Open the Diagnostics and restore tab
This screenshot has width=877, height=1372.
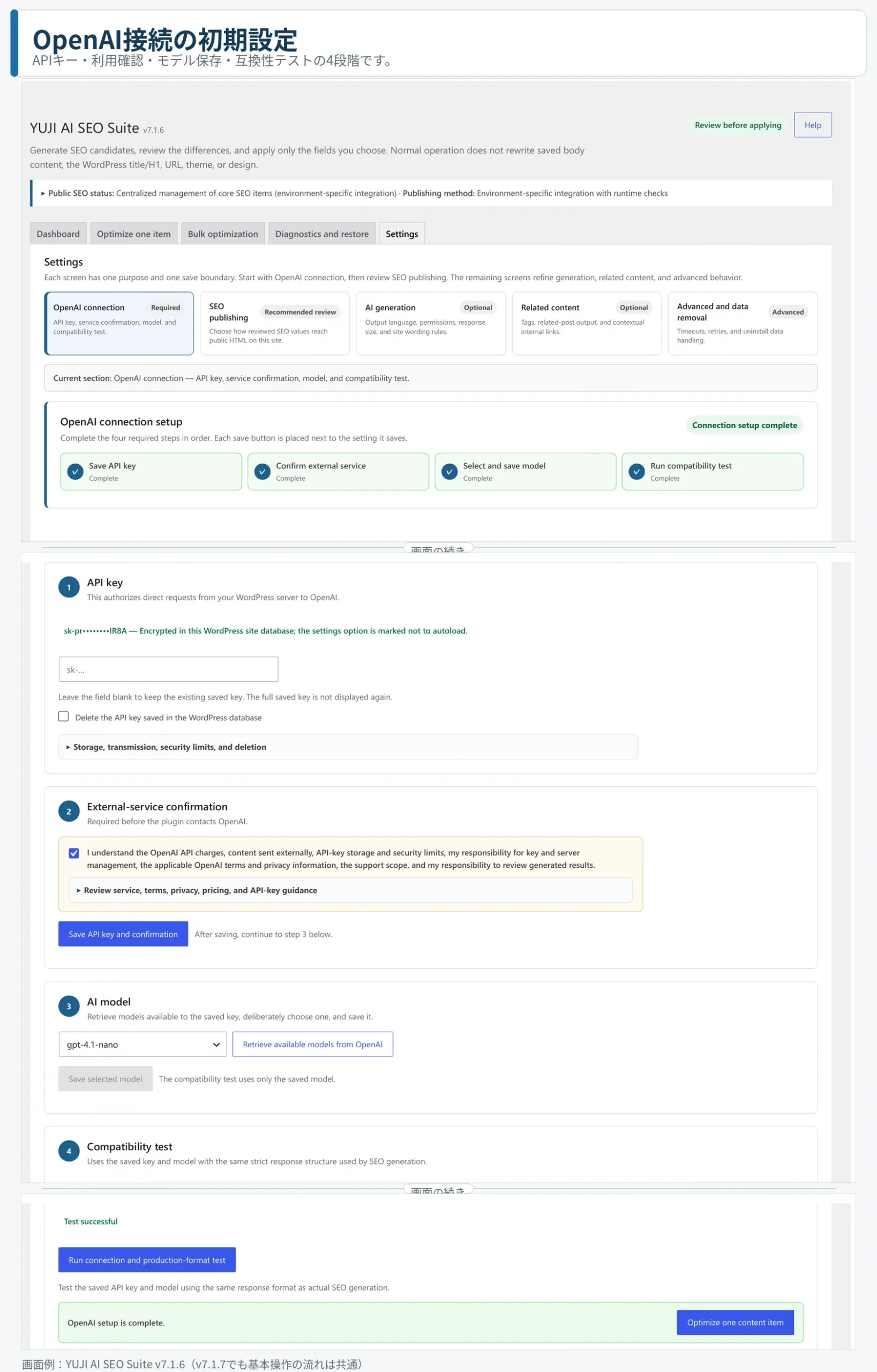click(322, 234)
